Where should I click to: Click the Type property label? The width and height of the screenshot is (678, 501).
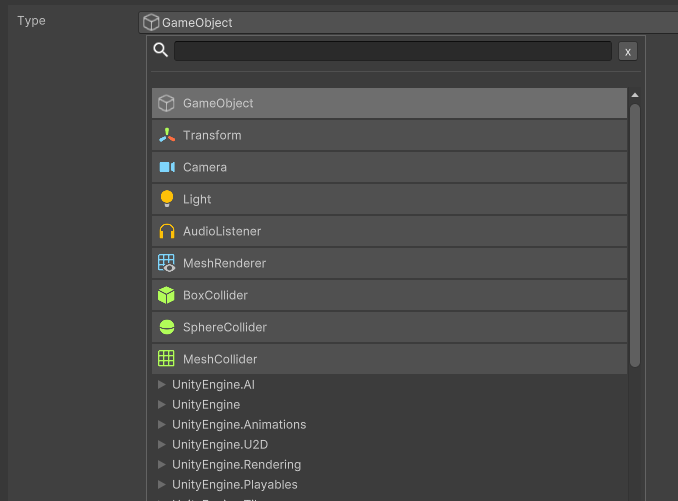click(x=31, y=21)
